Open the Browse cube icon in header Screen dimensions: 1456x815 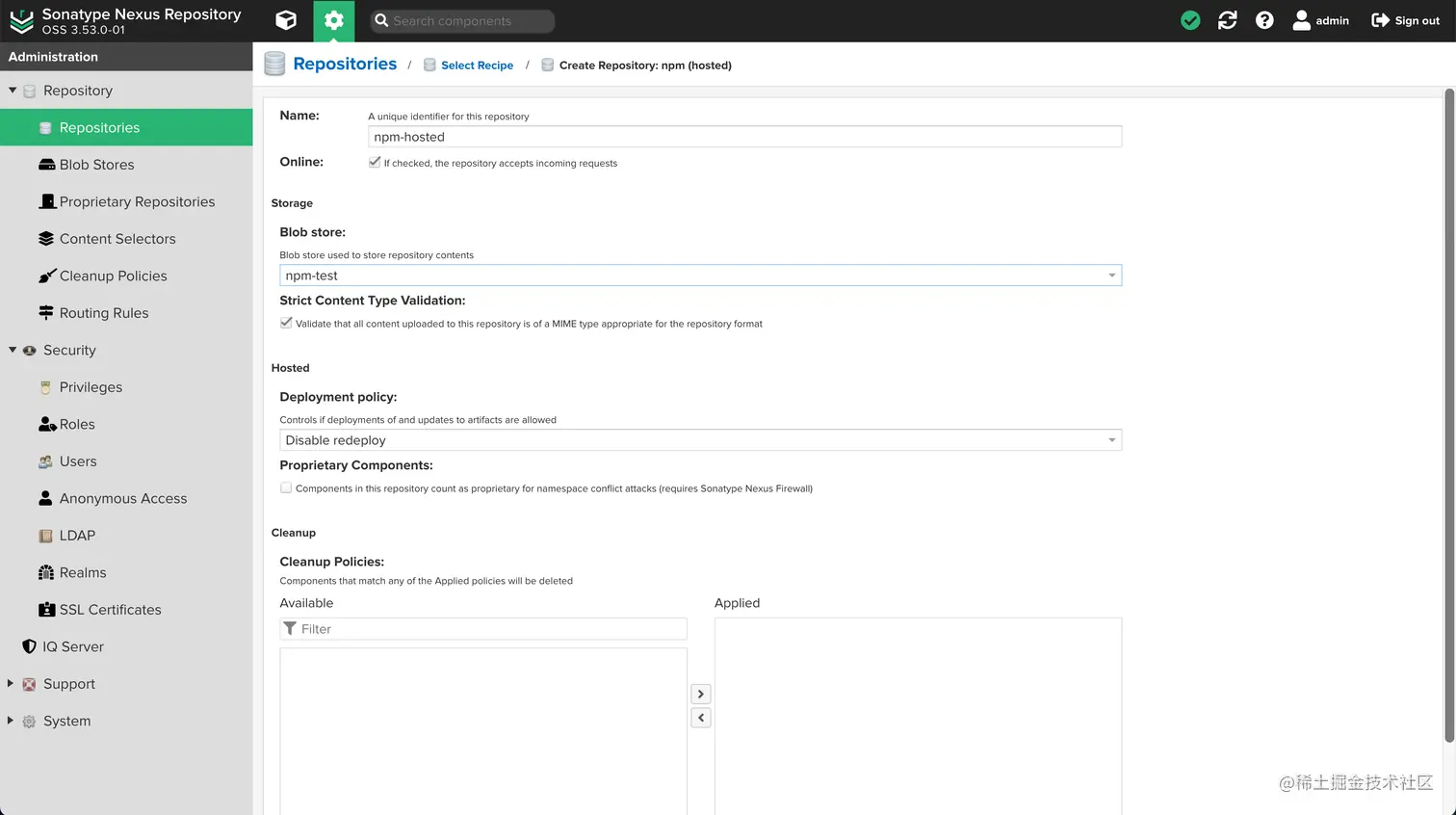point(286,20)
